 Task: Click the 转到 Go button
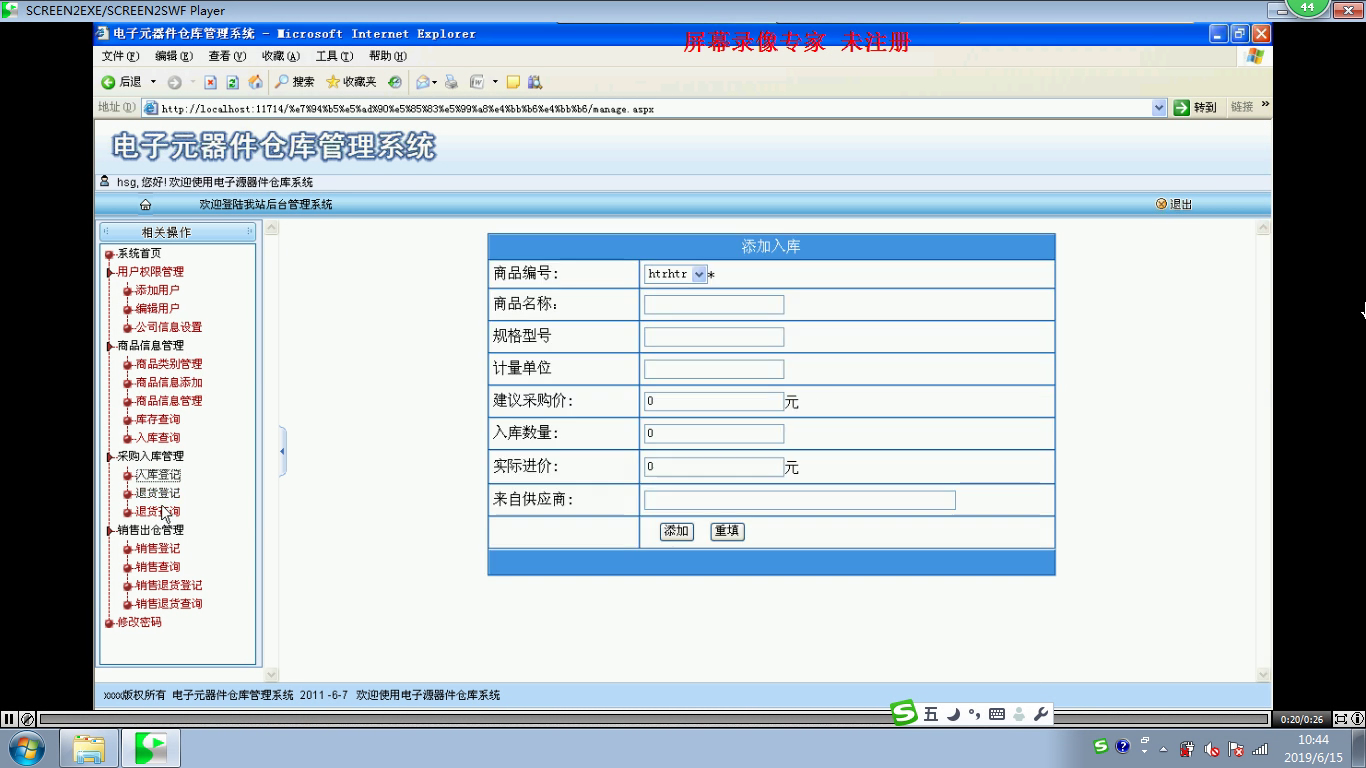1196,108
